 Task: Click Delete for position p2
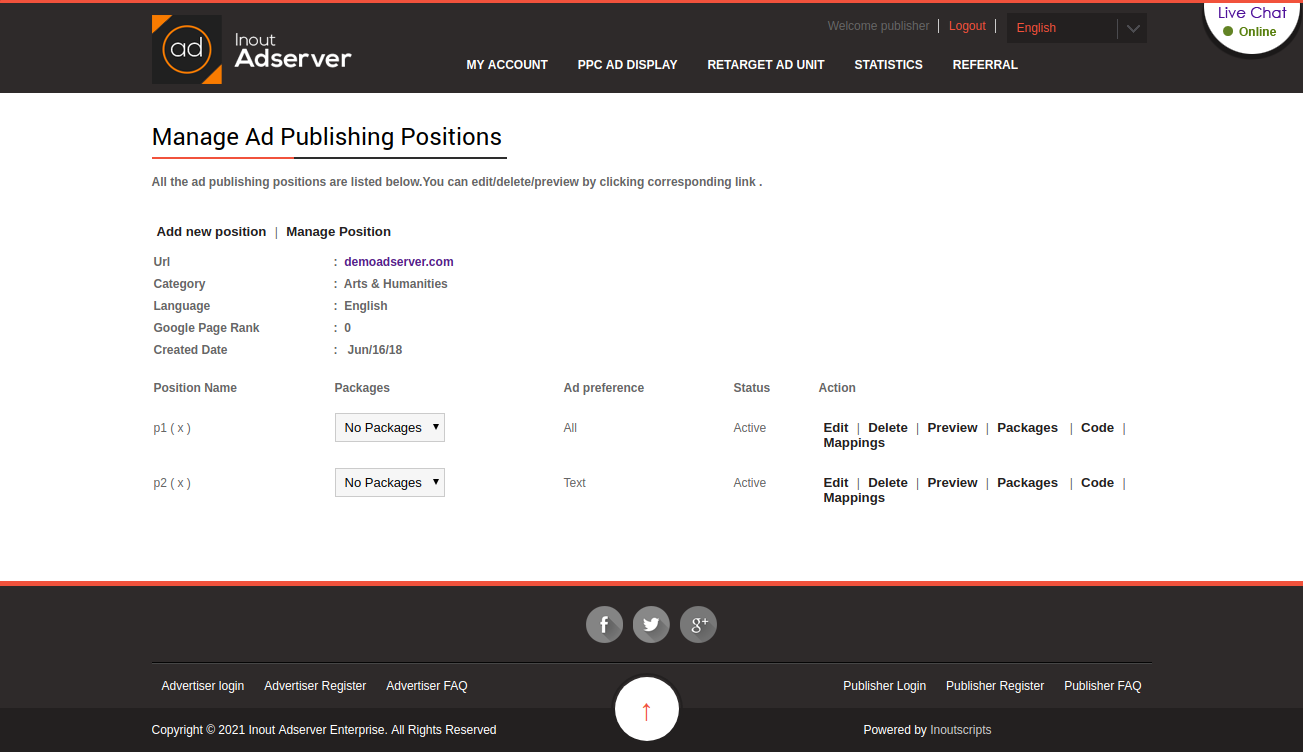888,483
